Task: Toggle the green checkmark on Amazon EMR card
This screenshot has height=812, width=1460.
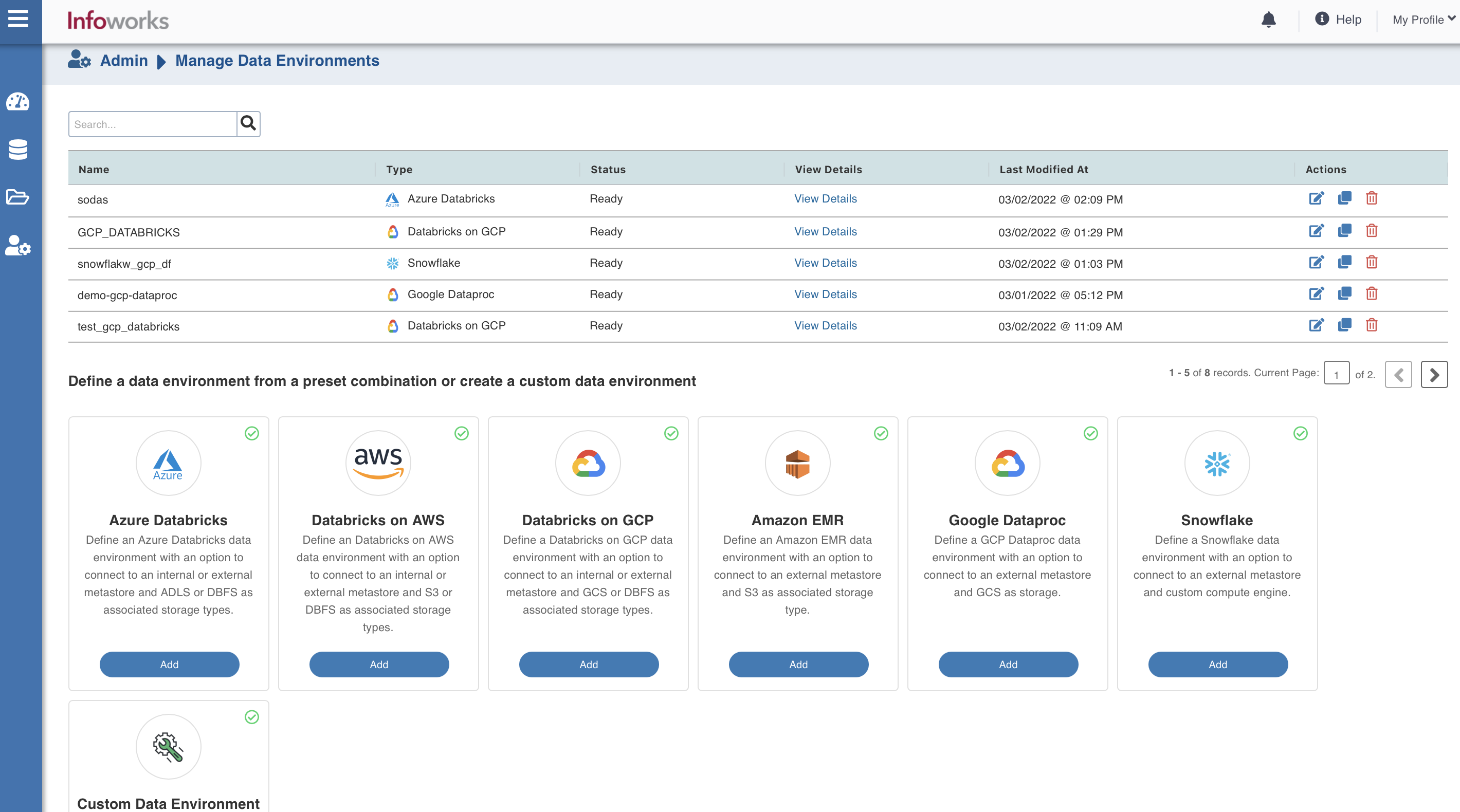Action: click(x=881, y=433)
